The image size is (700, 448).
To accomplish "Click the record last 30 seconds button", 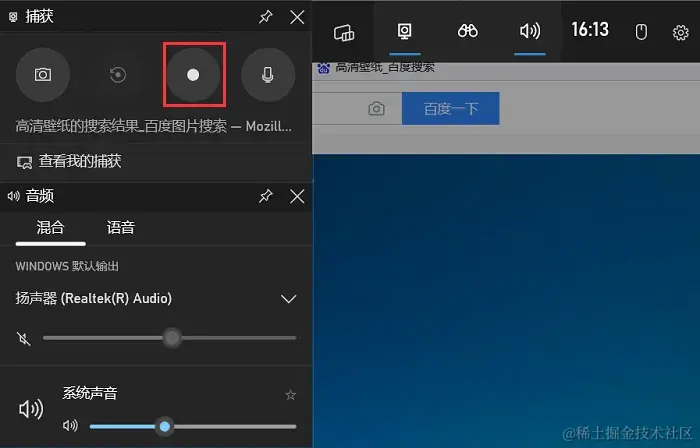I will pos(118,75).
